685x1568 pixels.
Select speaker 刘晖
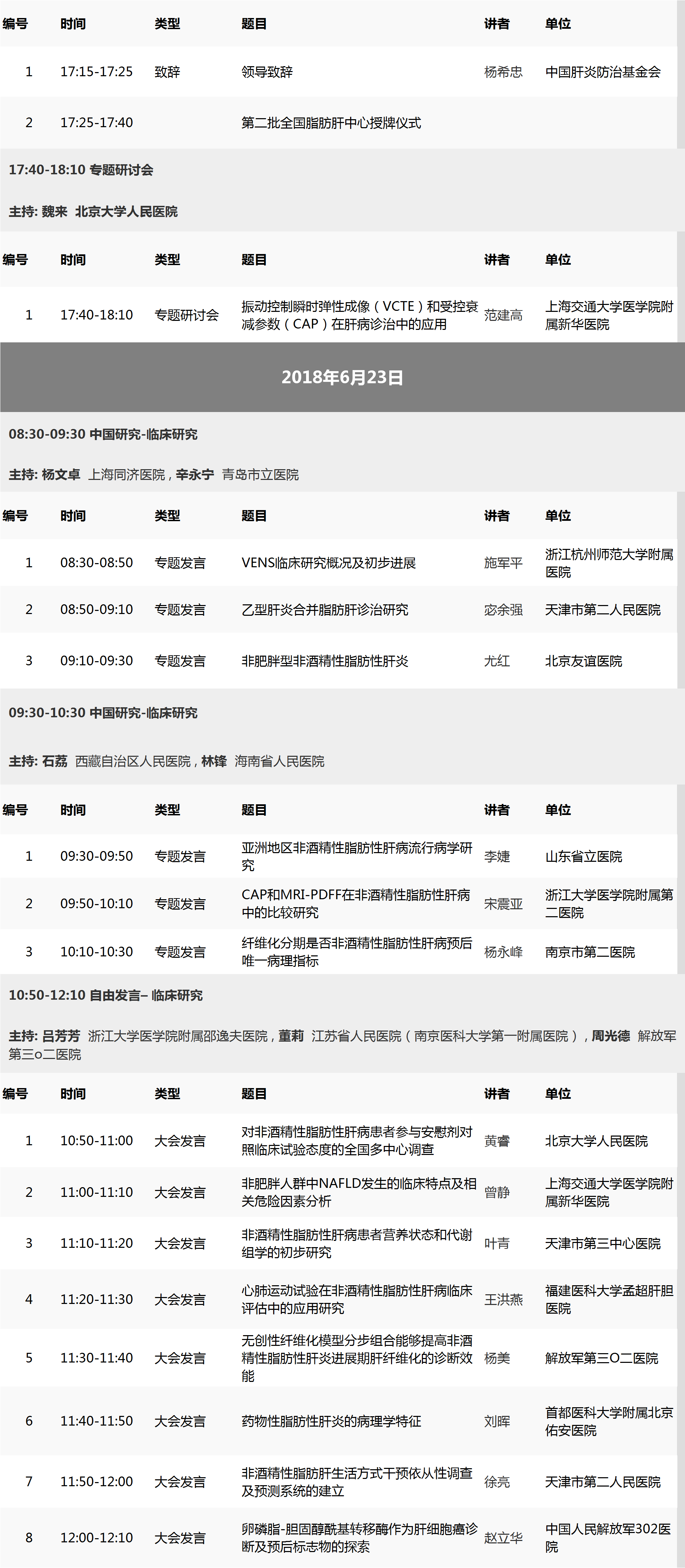pyautogui.click(x=497, y=1421)
